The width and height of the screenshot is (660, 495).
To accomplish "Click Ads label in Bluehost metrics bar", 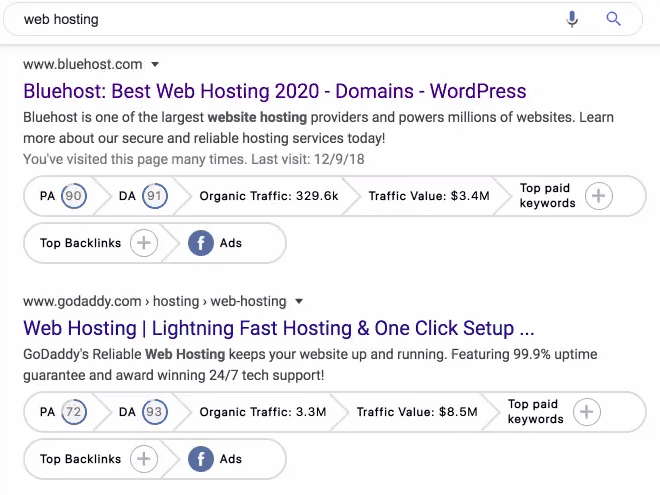I will [231, 243].
